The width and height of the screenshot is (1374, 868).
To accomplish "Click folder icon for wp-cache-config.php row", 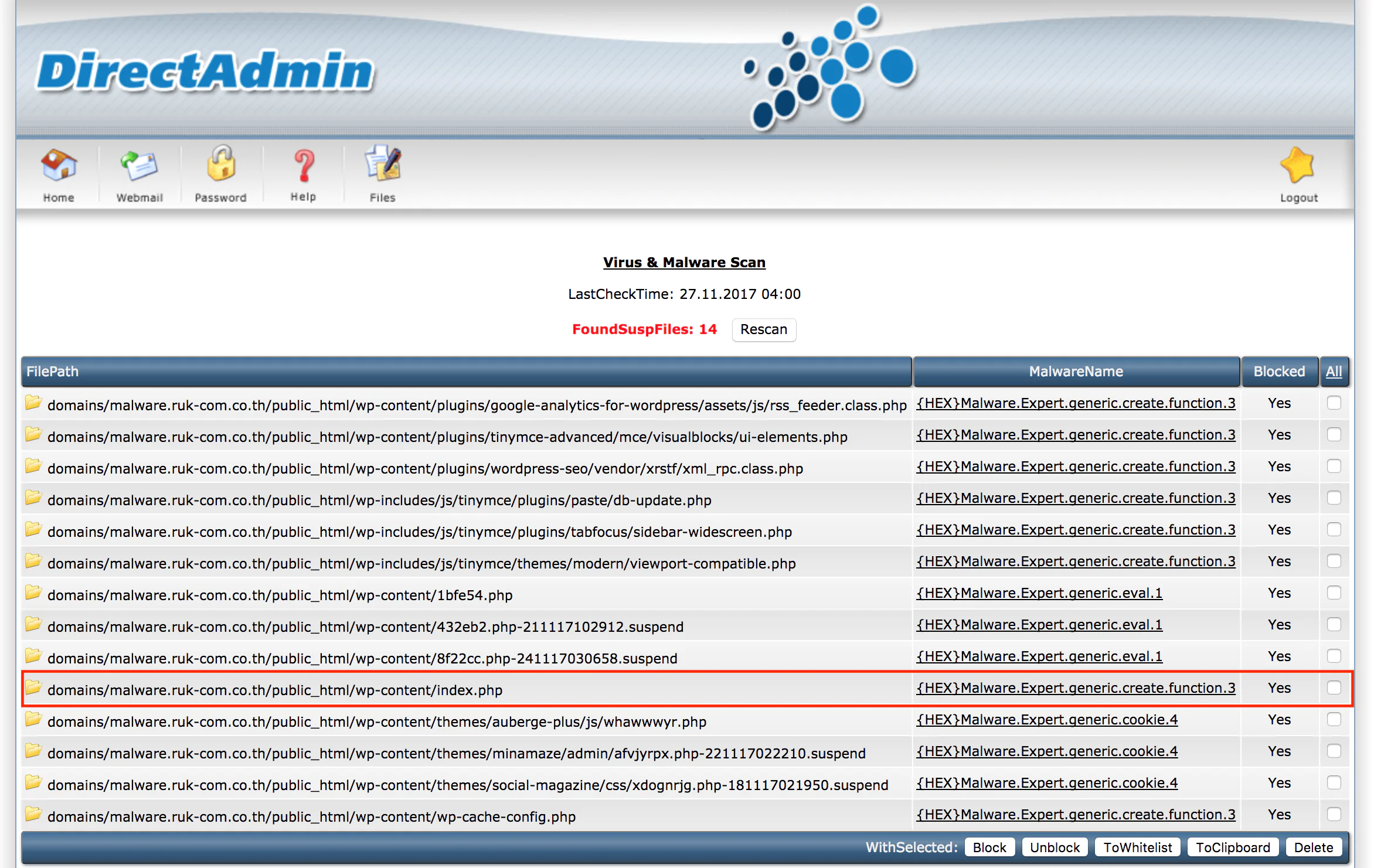I will [x=33, y=815].
